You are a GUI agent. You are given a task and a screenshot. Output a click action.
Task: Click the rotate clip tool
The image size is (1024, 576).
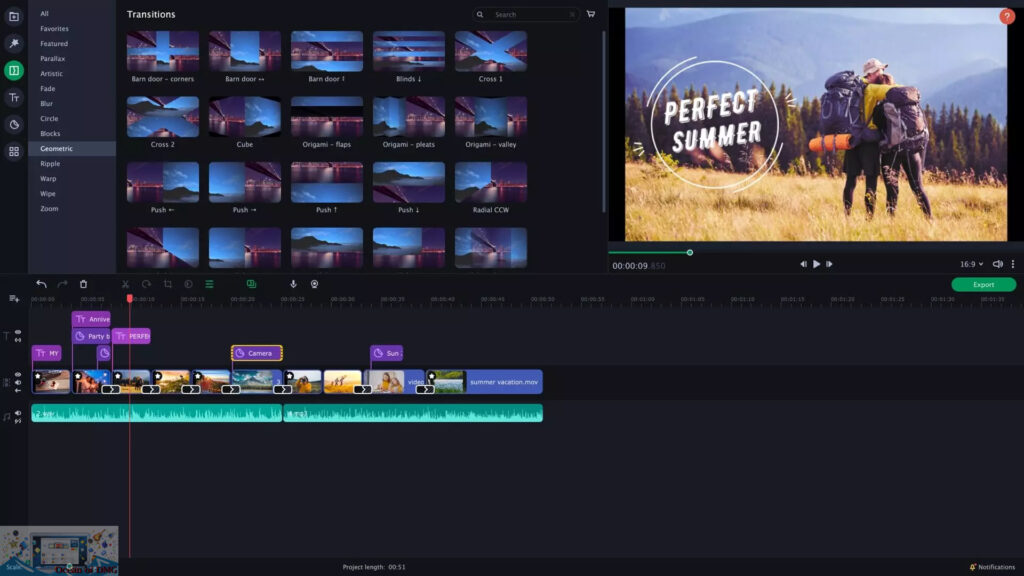[x=146, y=284]
